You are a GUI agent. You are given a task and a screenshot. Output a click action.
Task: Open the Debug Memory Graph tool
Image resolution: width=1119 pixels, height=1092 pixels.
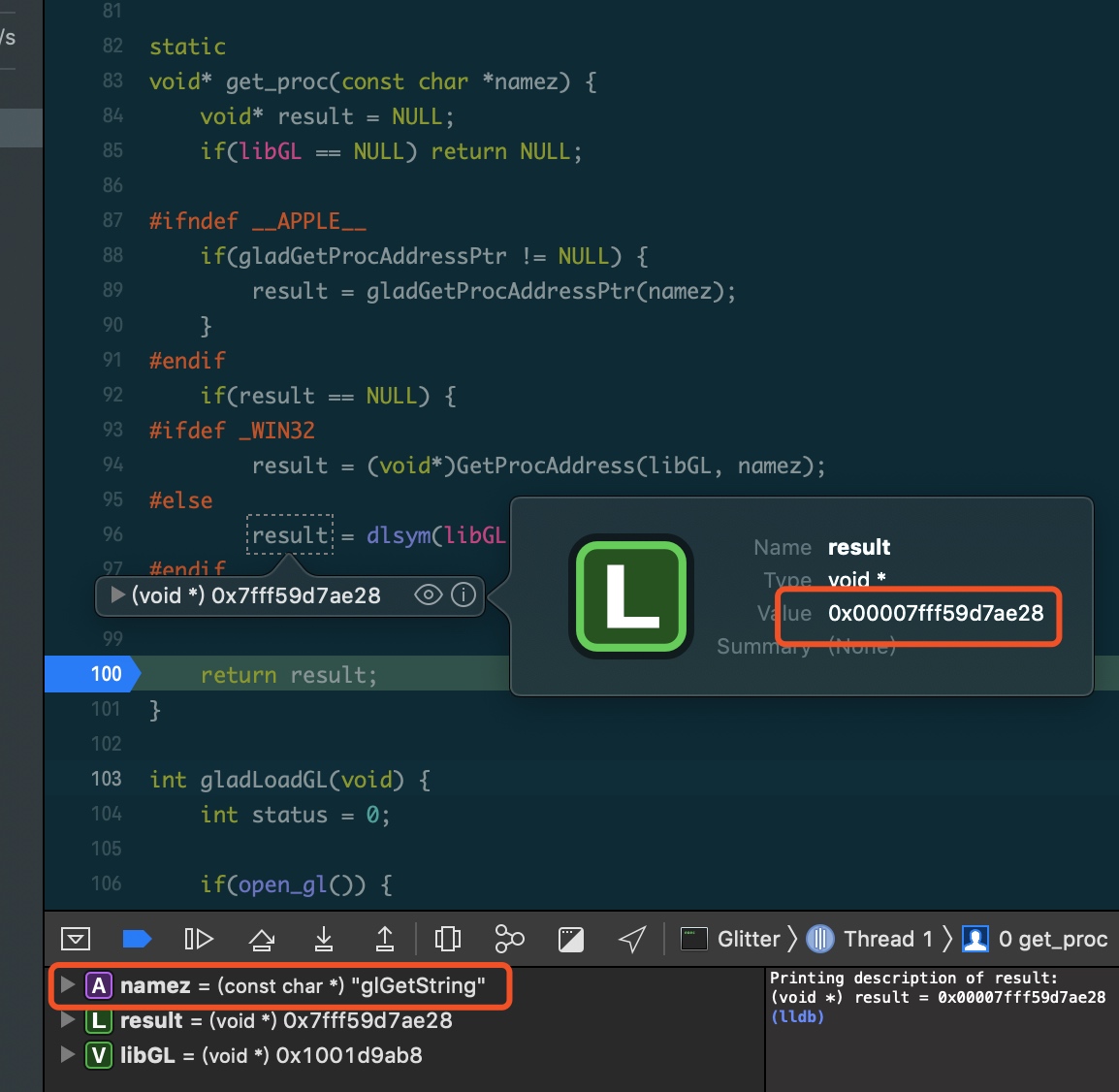[x=508, y=939]
